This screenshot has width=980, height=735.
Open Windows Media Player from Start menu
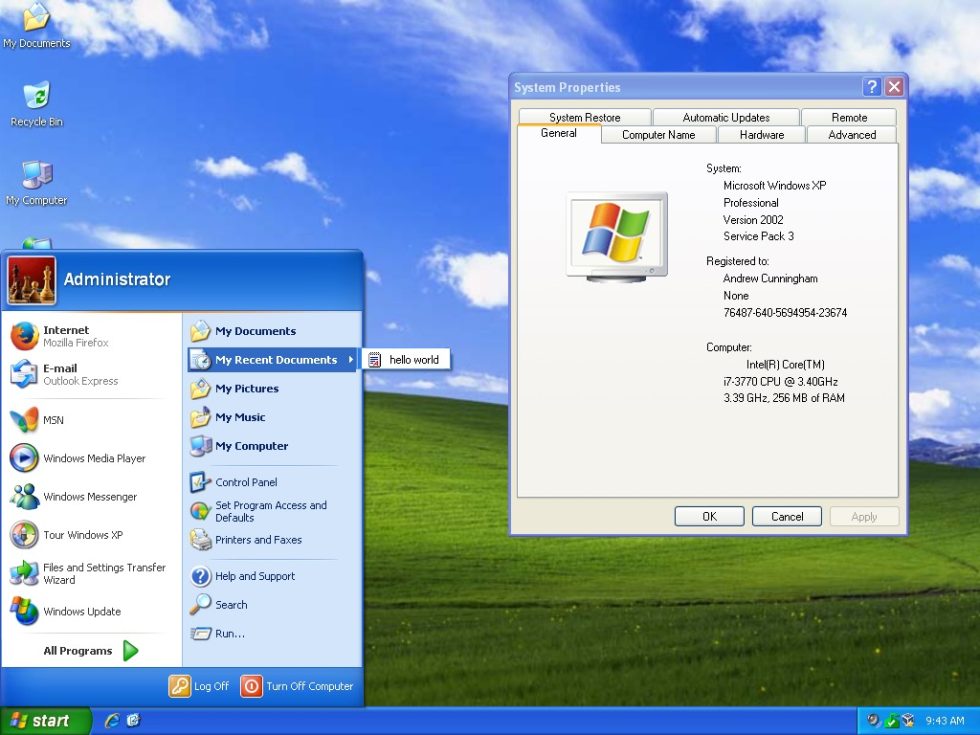click(x=93, y=459)
